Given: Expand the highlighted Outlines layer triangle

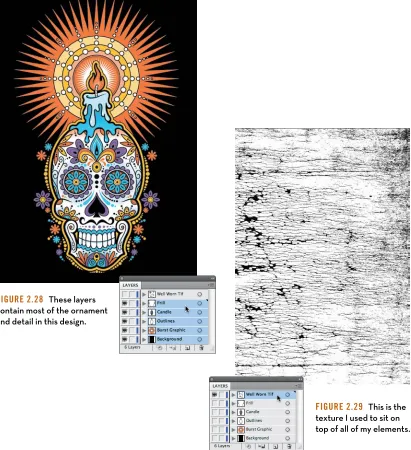Looking at the screenshot, I should point(144,321).
